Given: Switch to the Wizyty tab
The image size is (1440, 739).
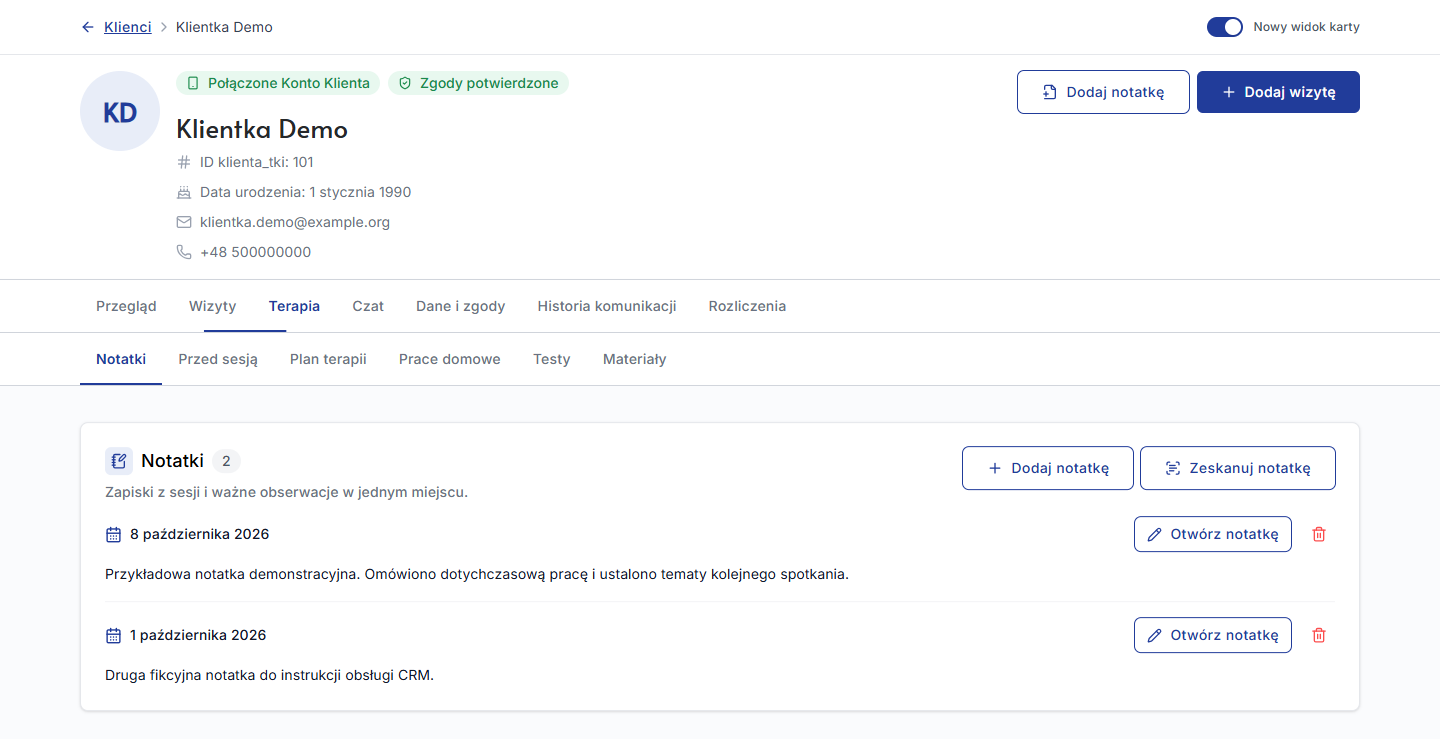Looking at the screenshot, I should pyautogui.click(x=213, y=306).
